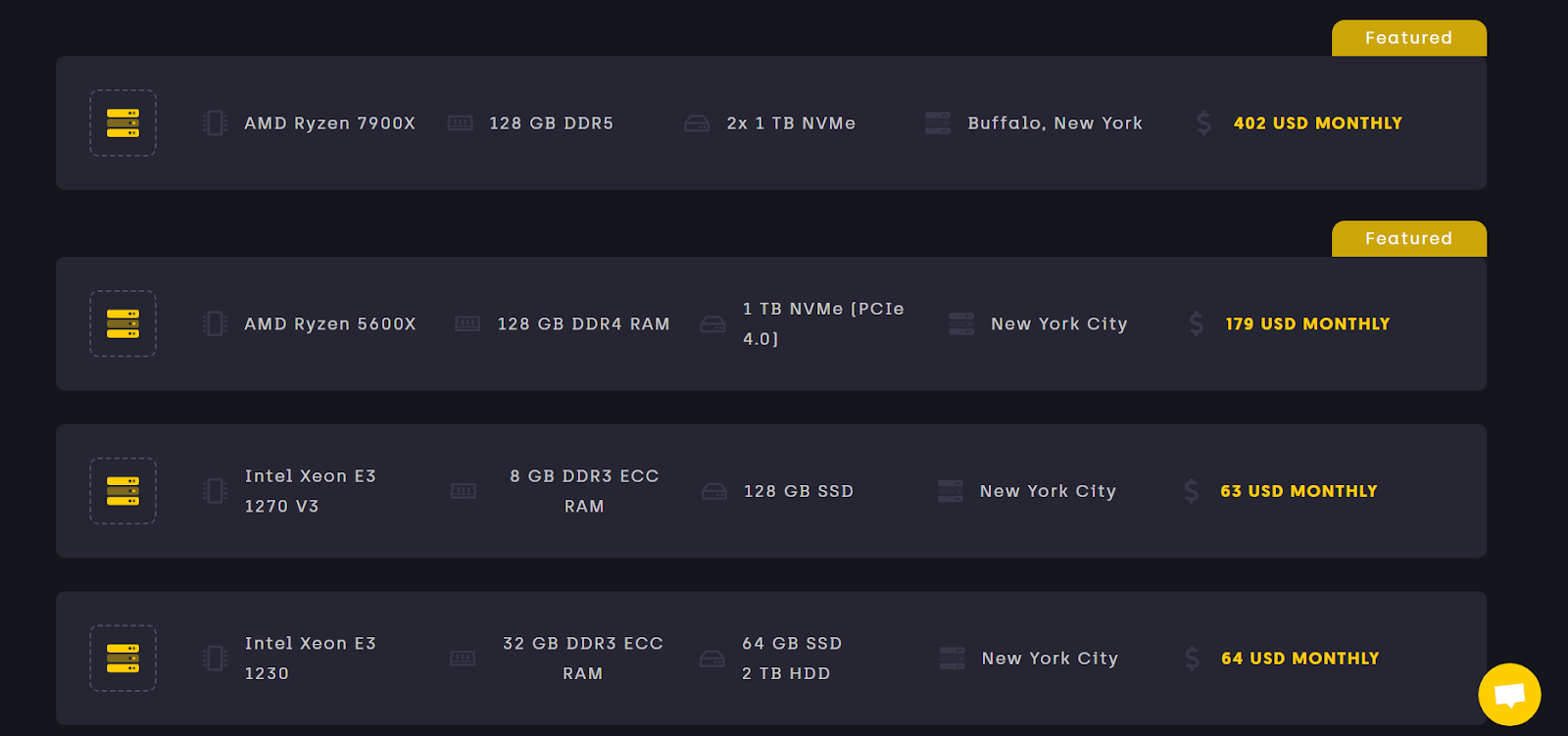Click the server icon beside AMD Ryzen 7900X
Image resolution: width=1568 pixels, height=736 pixels.
(x=122, y=123)
